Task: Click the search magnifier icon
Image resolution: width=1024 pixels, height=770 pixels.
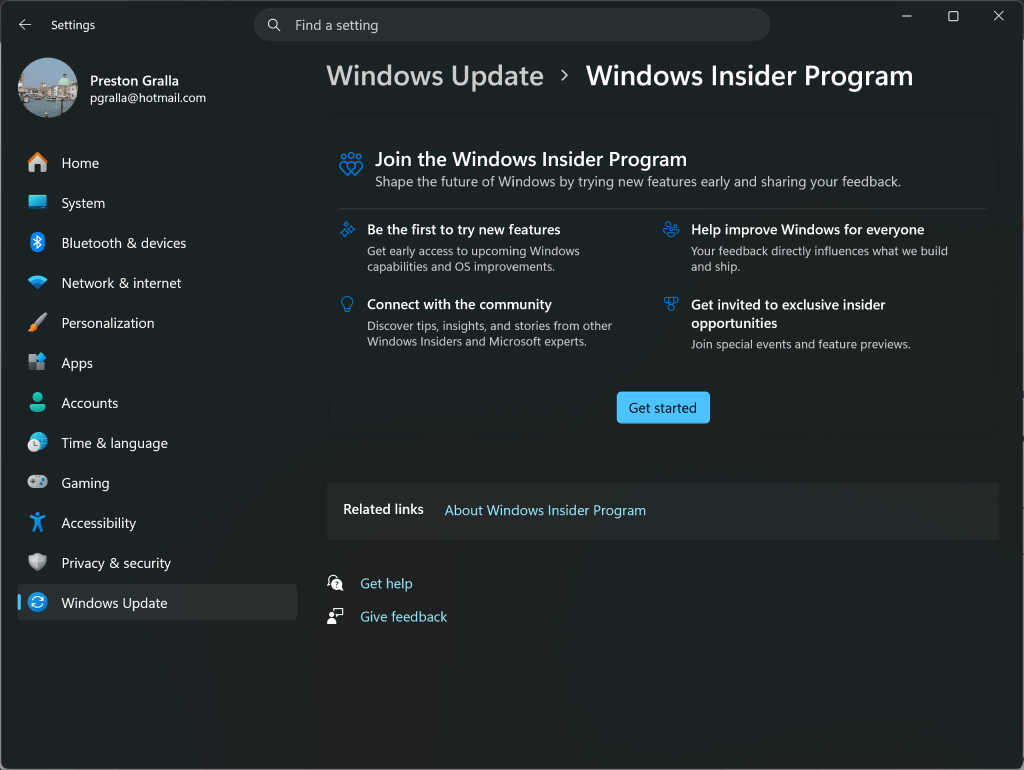Action: (274, 25)
